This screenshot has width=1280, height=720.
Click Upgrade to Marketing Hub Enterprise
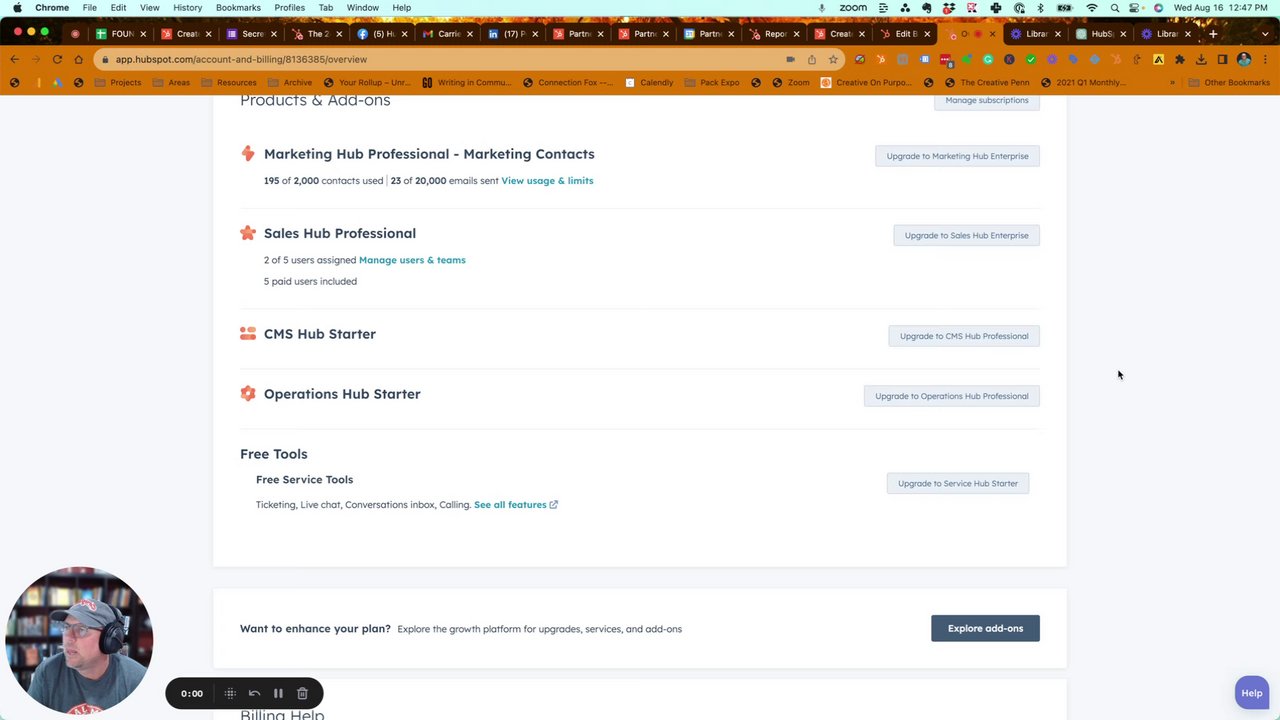[x=957, y=156]
